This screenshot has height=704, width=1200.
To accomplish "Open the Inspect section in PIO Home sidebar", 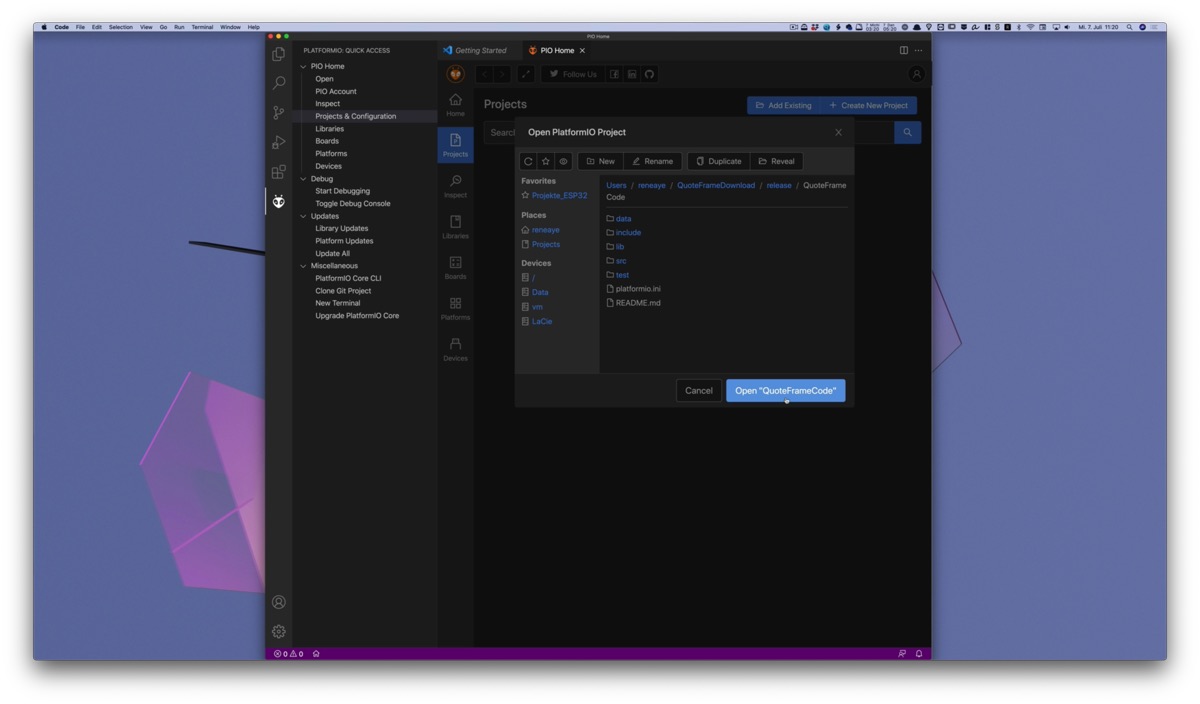I will coord(455,185).
